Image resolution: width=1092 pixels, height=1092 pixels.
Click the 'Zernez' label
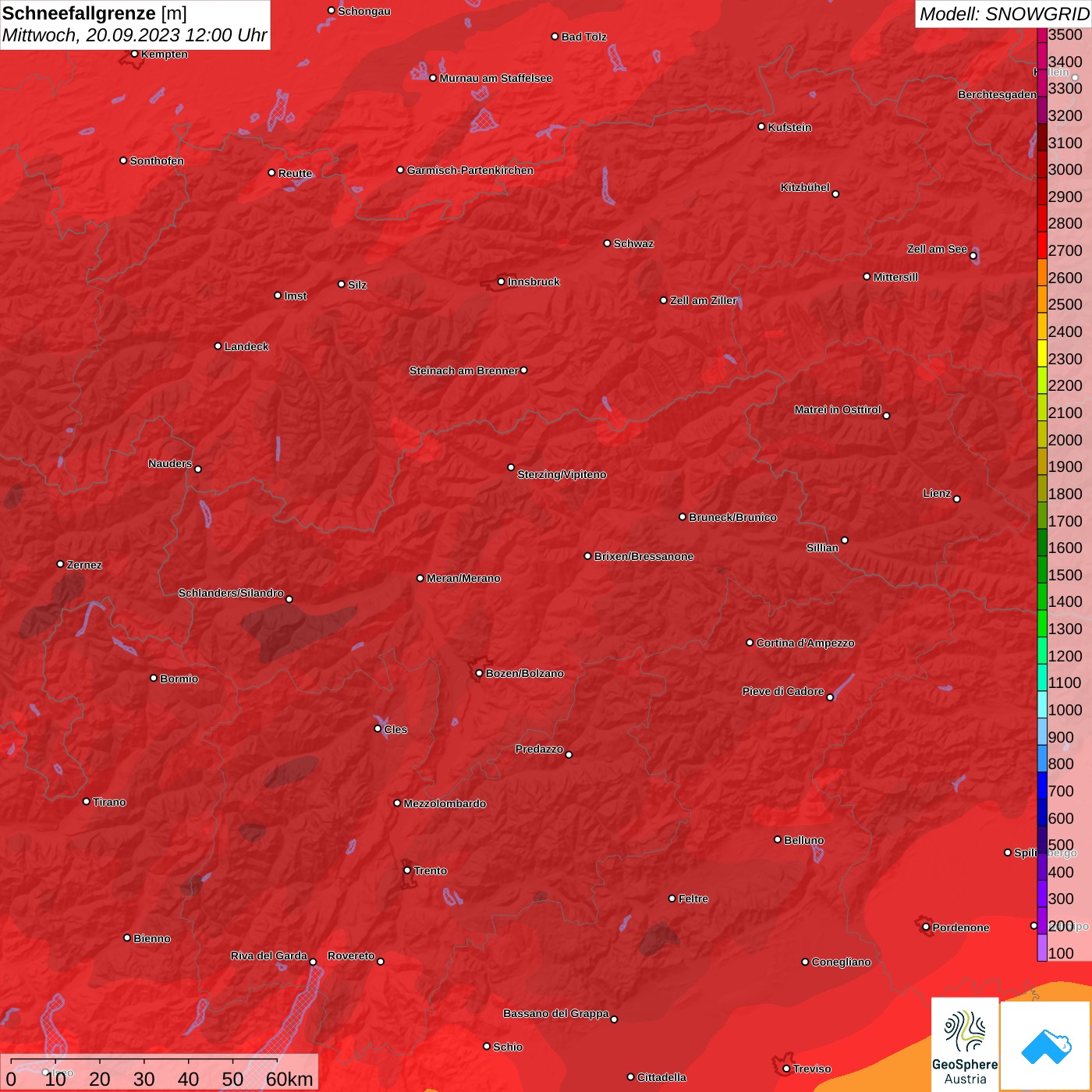coord(84,565)
